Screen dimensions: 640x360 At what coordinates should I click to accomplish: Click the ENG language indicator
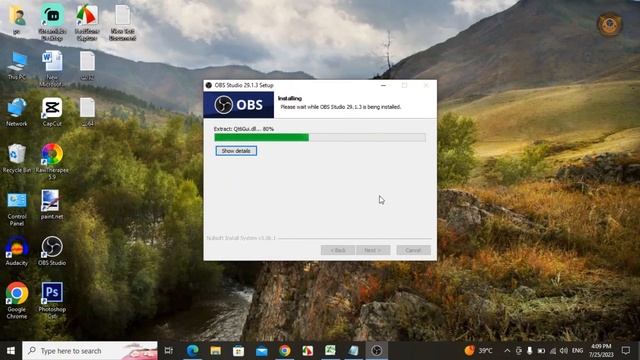577,351
